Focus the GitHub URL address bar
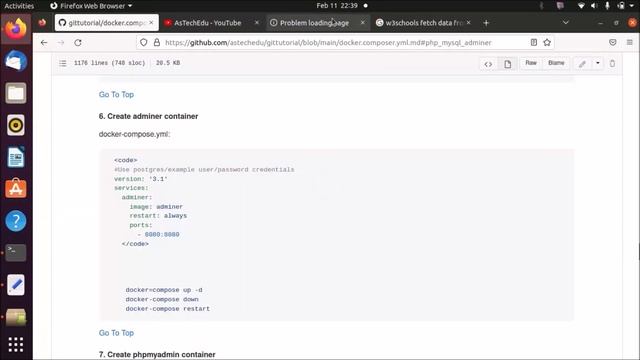 click(x=328, y=42)
